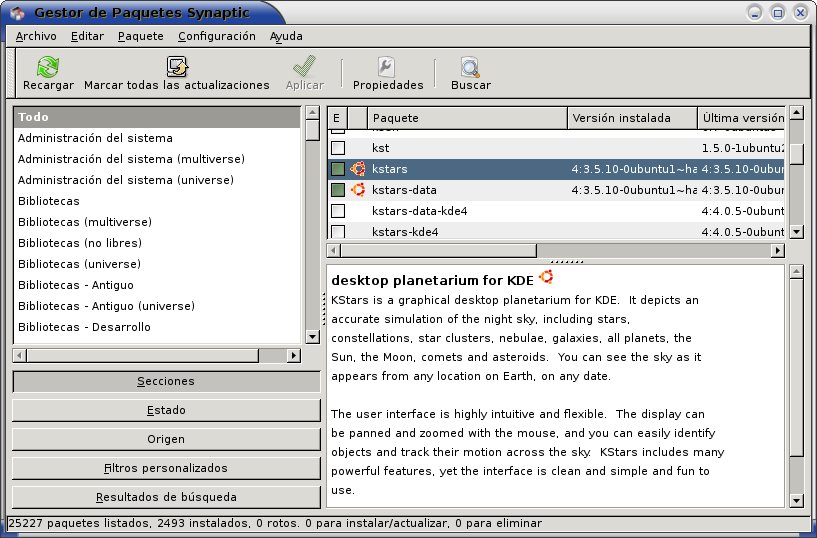The image size is (817, 538).
Task: Click the sections list scroll-right arrow
Action: coord(294,355)
